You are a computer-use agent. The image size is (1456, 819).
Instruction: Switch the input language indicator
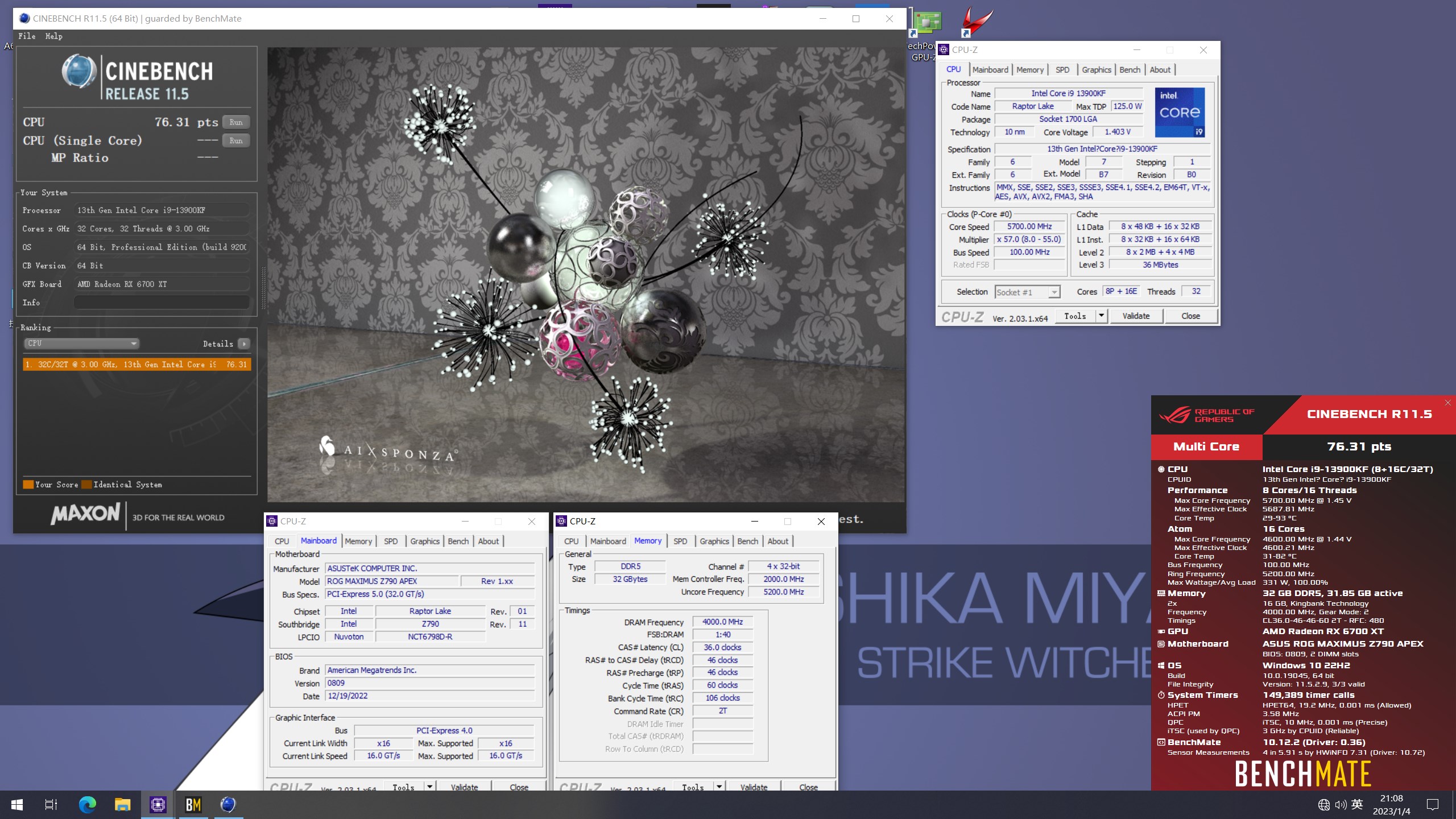point(1357,804)
